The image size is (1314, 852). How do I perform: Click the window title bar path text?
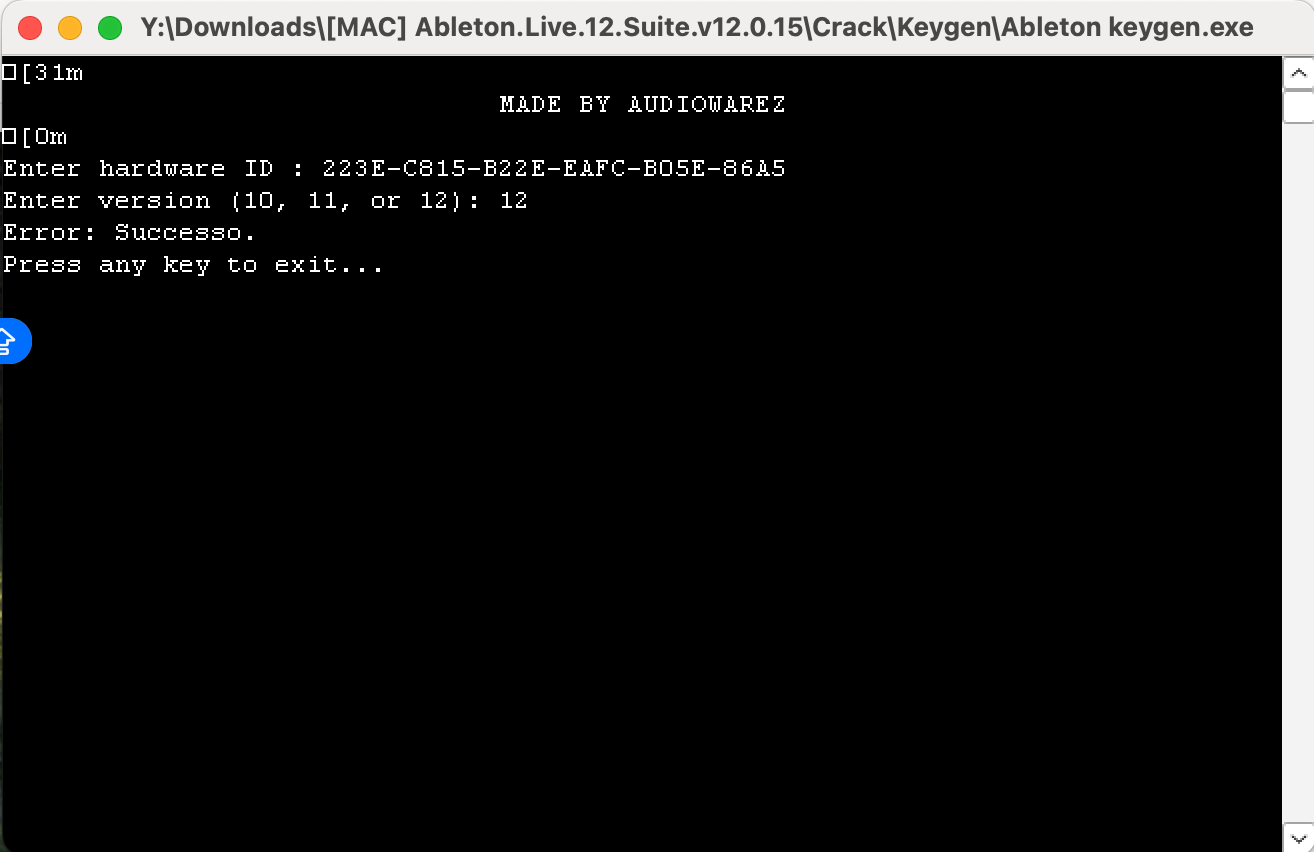click(697, 28)
